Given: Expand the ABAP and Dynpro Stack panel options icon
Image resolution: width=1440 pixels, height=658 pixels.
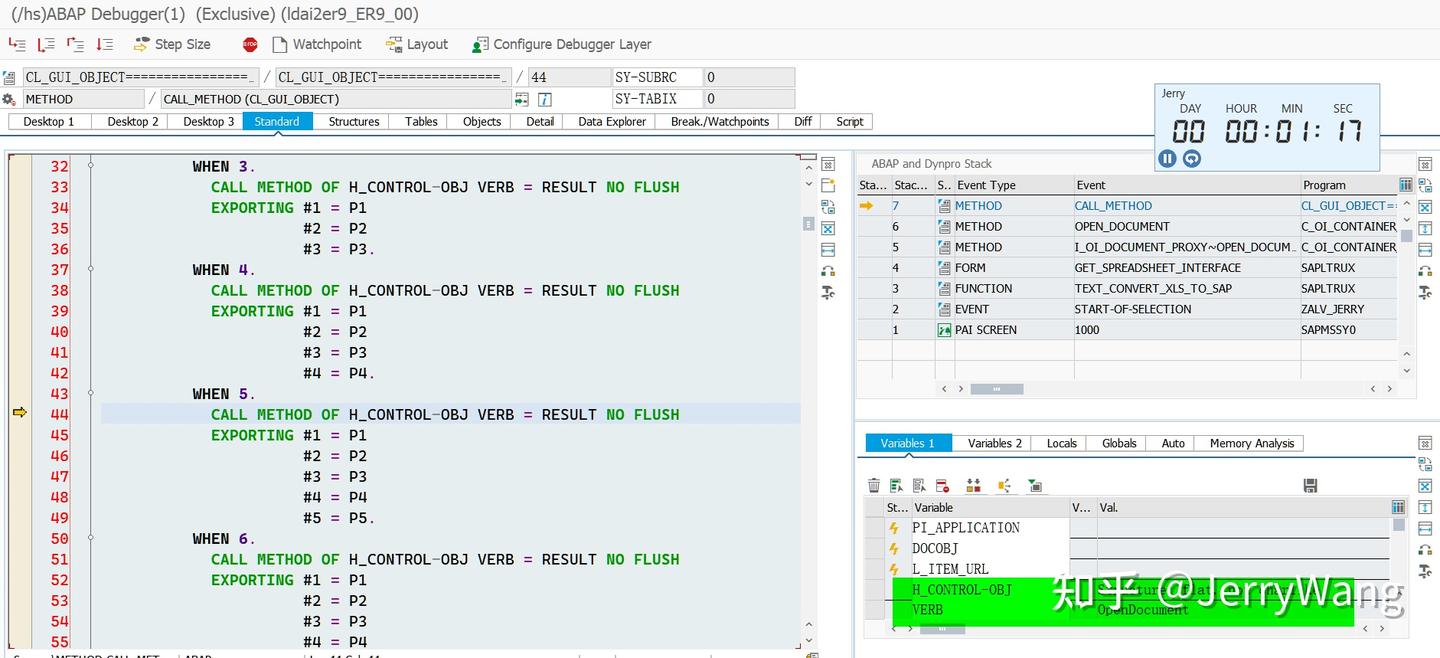Looking at the screenshot, I should [1425, 163].
